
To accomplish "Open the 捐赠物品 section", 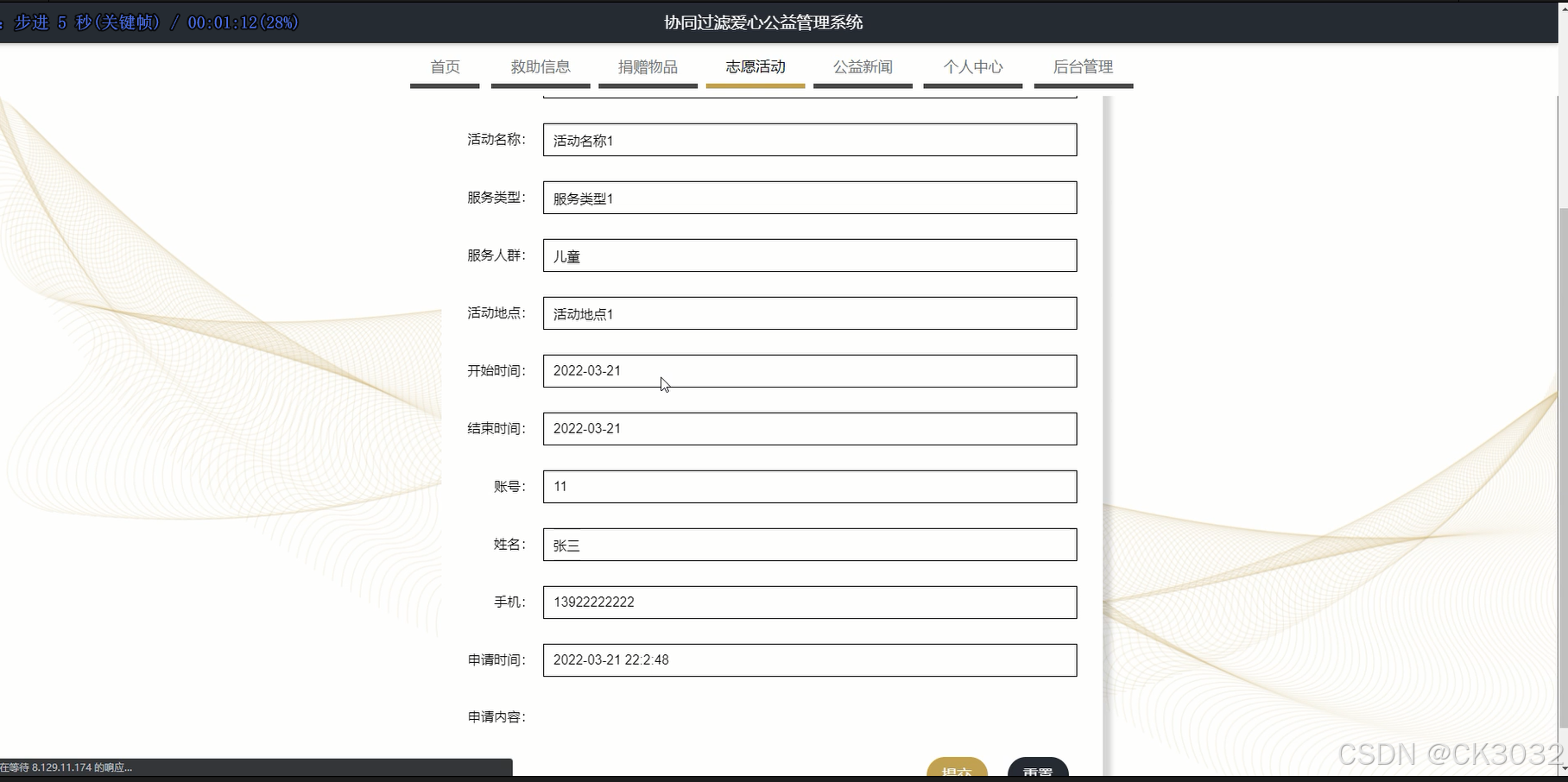I will tap(648, 66).
